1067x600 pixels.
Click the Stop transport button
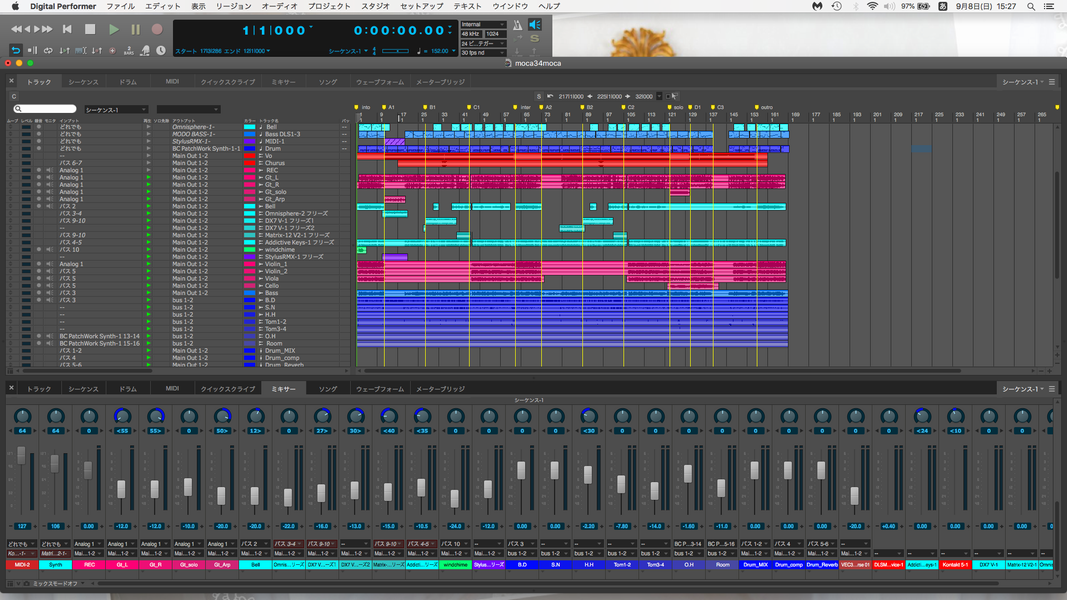point(89,29)
